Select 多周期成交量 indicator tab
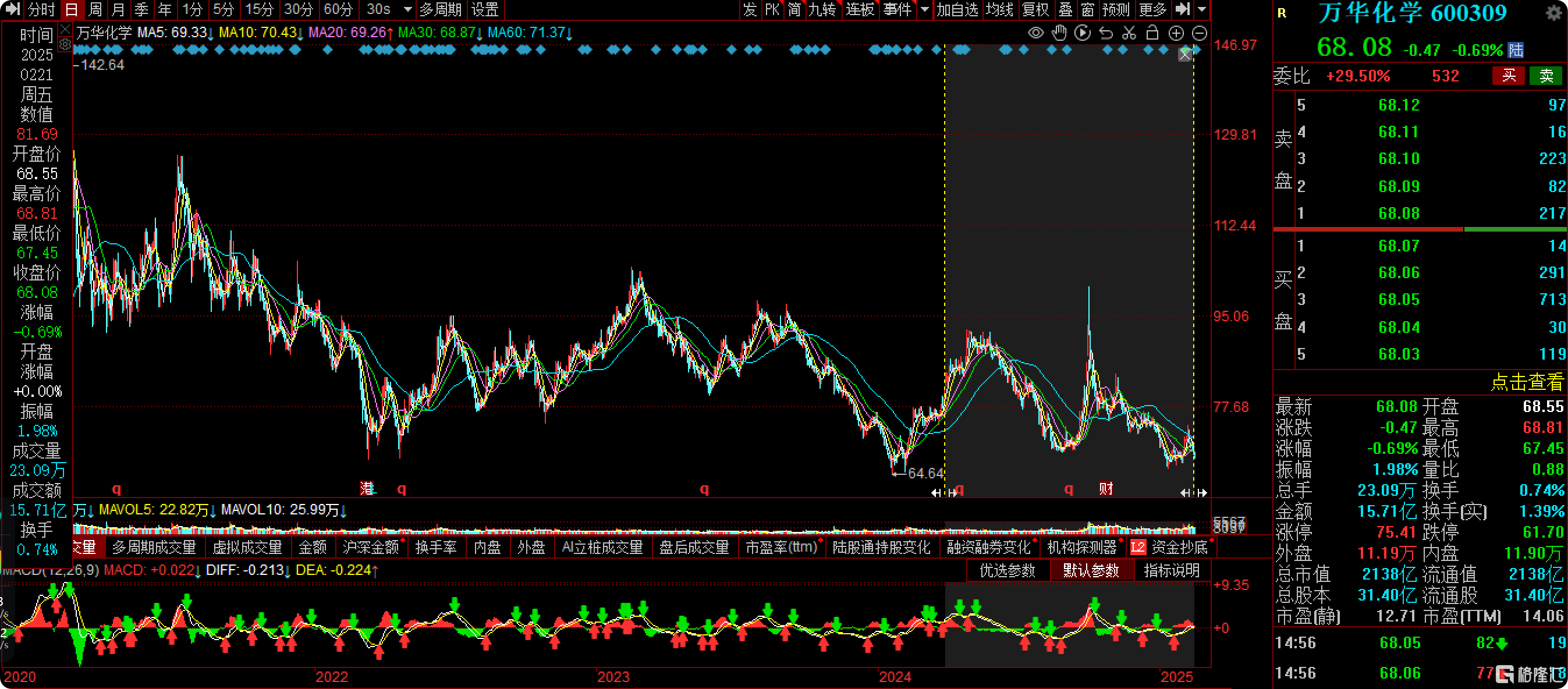Viewport: 1568px width, 689px height. click(154, 547)
